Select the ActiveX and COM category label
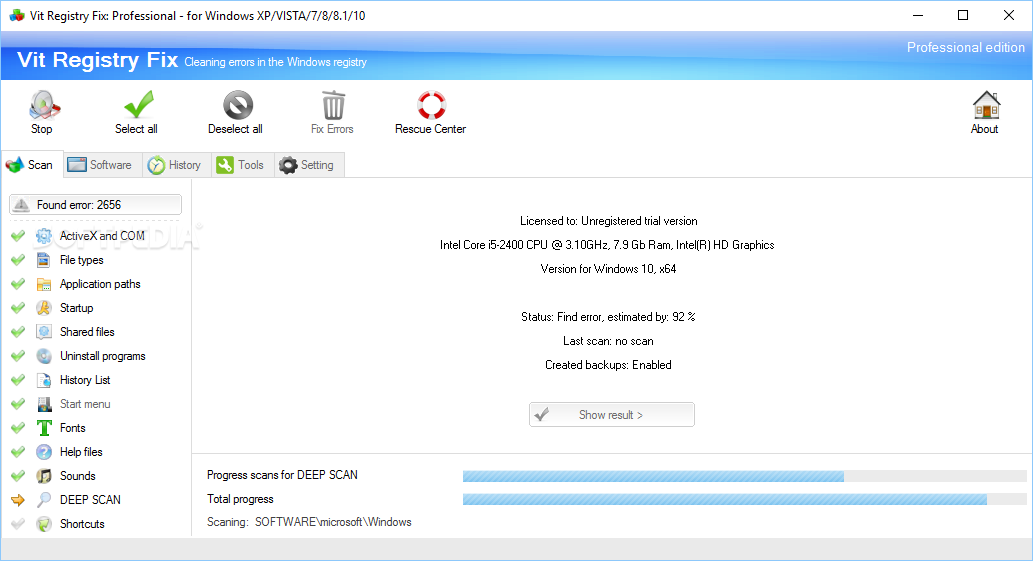The image size is (1033, 561). 102,236
